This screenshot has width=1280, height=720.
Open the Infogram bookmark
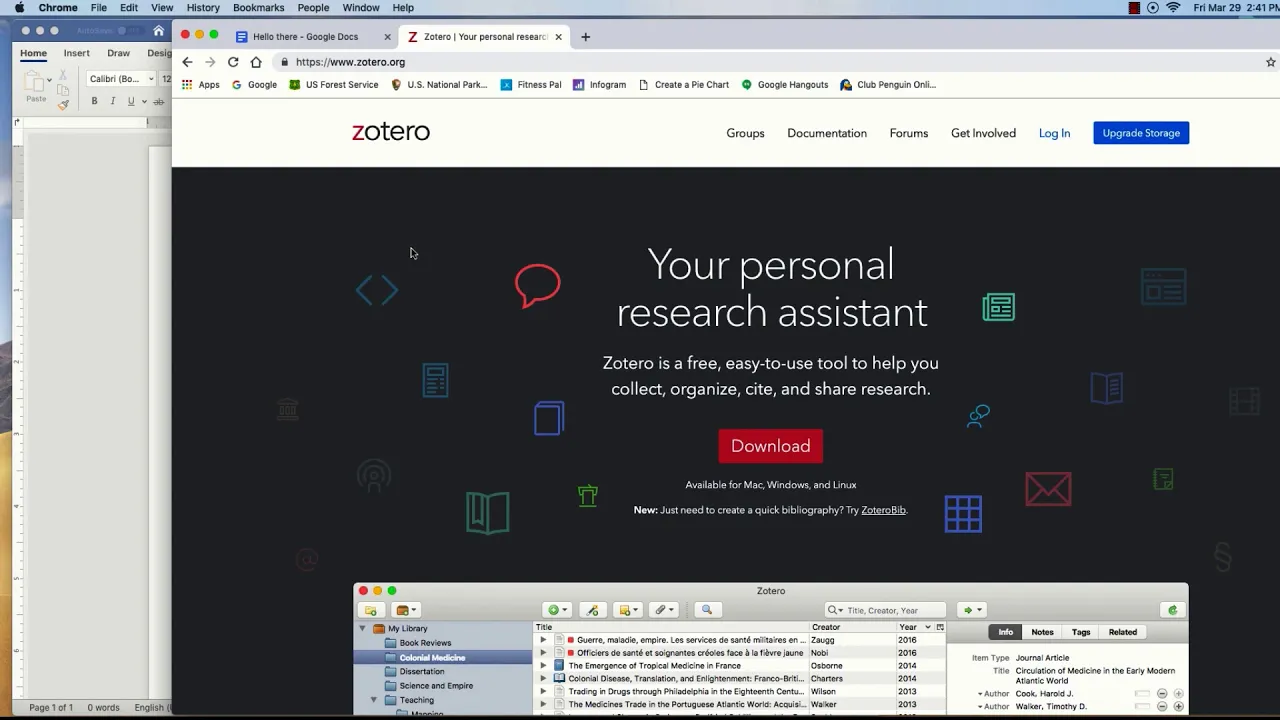[599, 85]
